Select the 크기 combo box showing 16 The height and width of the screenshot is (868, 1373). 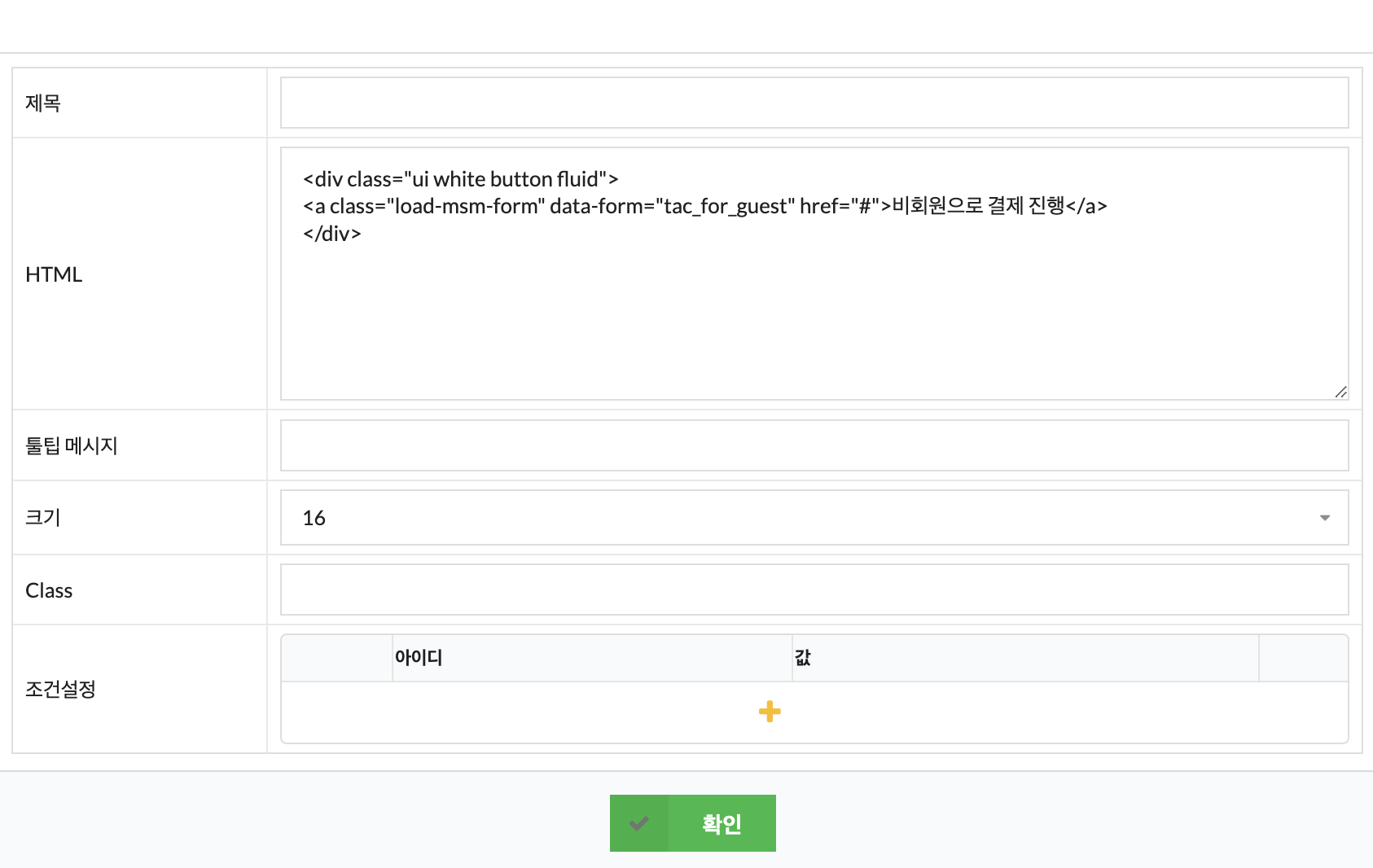[x=814, y=518]
